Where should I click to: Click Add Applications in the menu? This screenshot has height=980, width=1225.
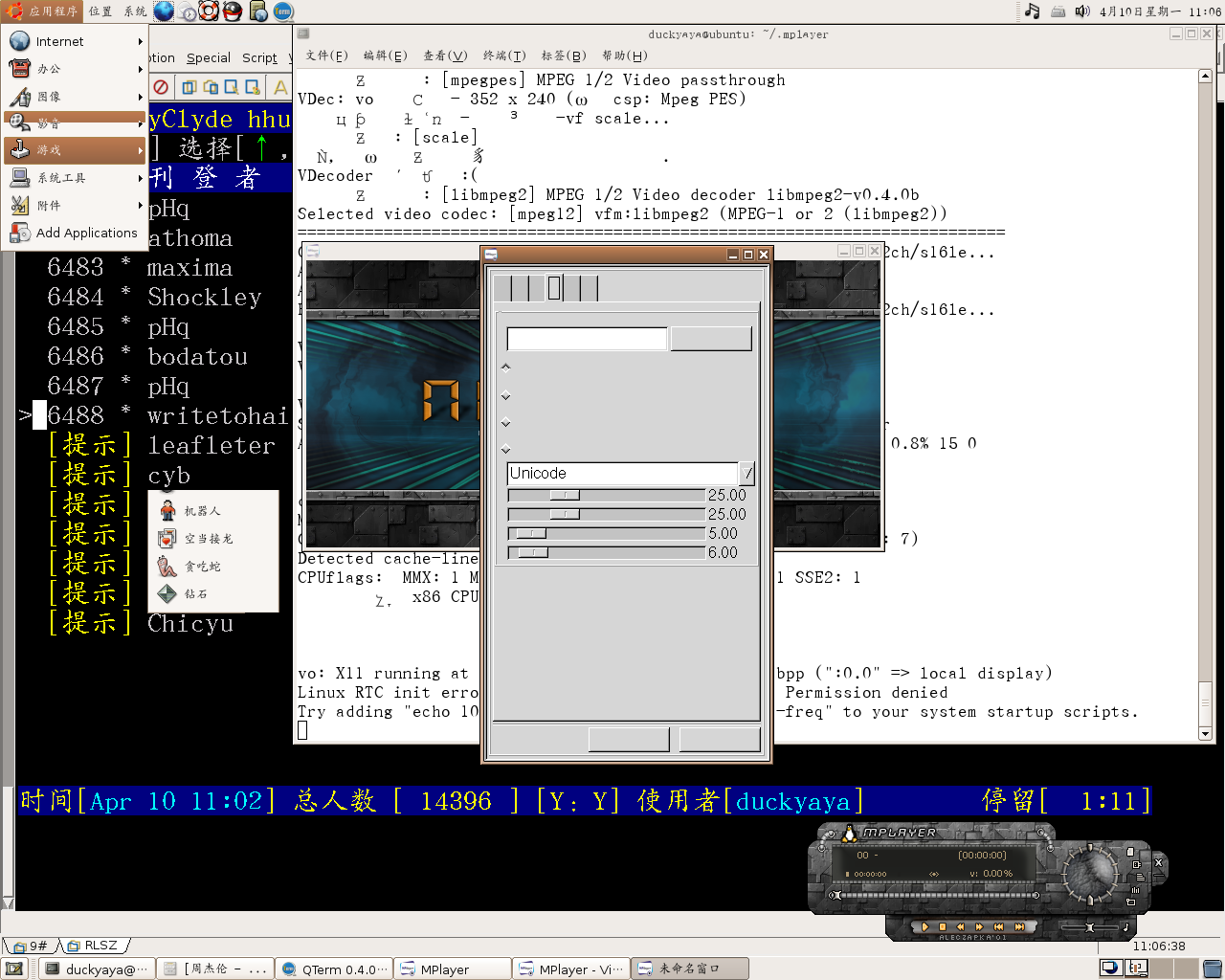(x=74, y=233)
